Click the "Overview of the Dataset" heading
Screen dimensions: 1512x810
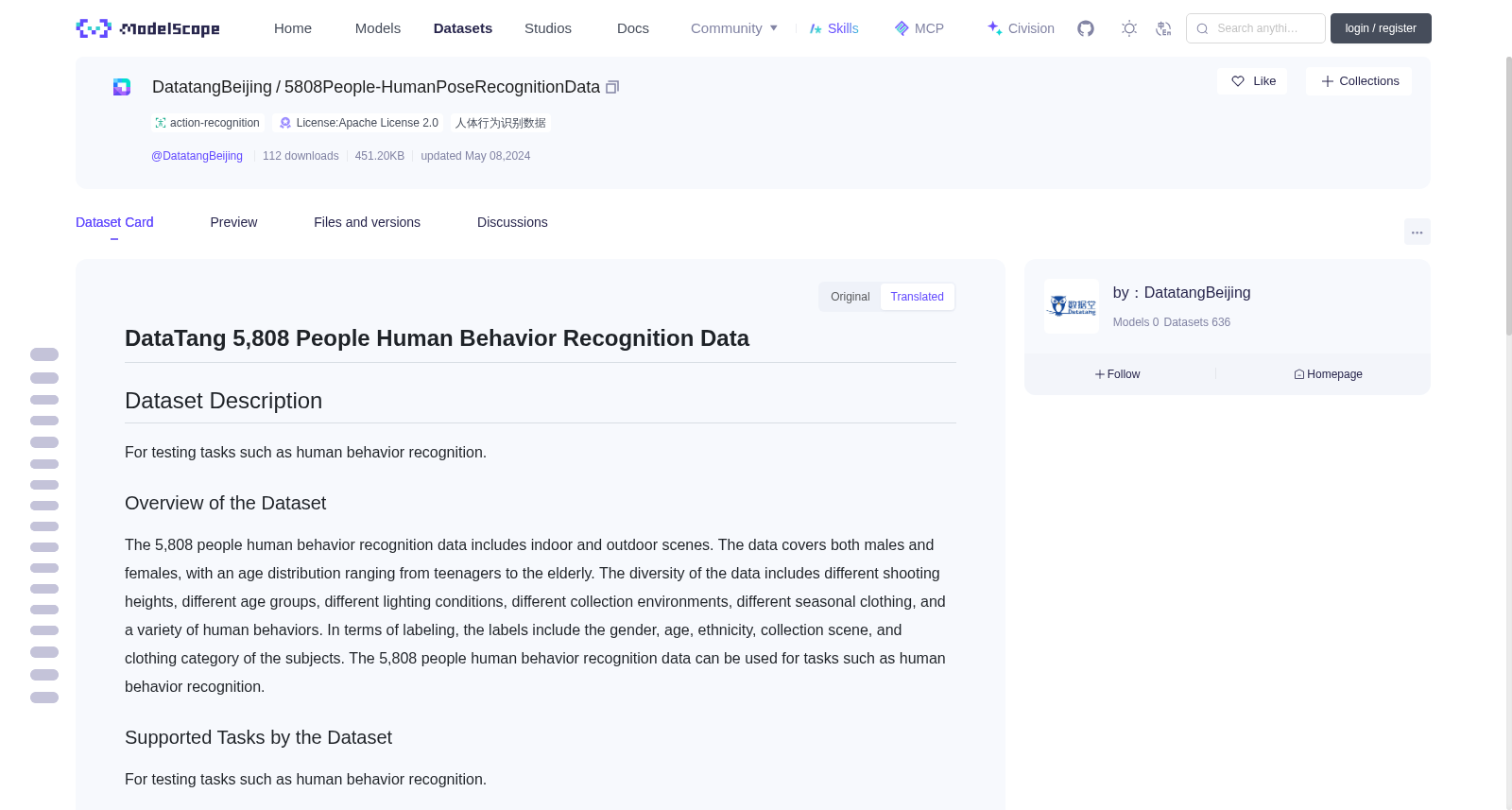pyautogui.click(x=226, y=504)
